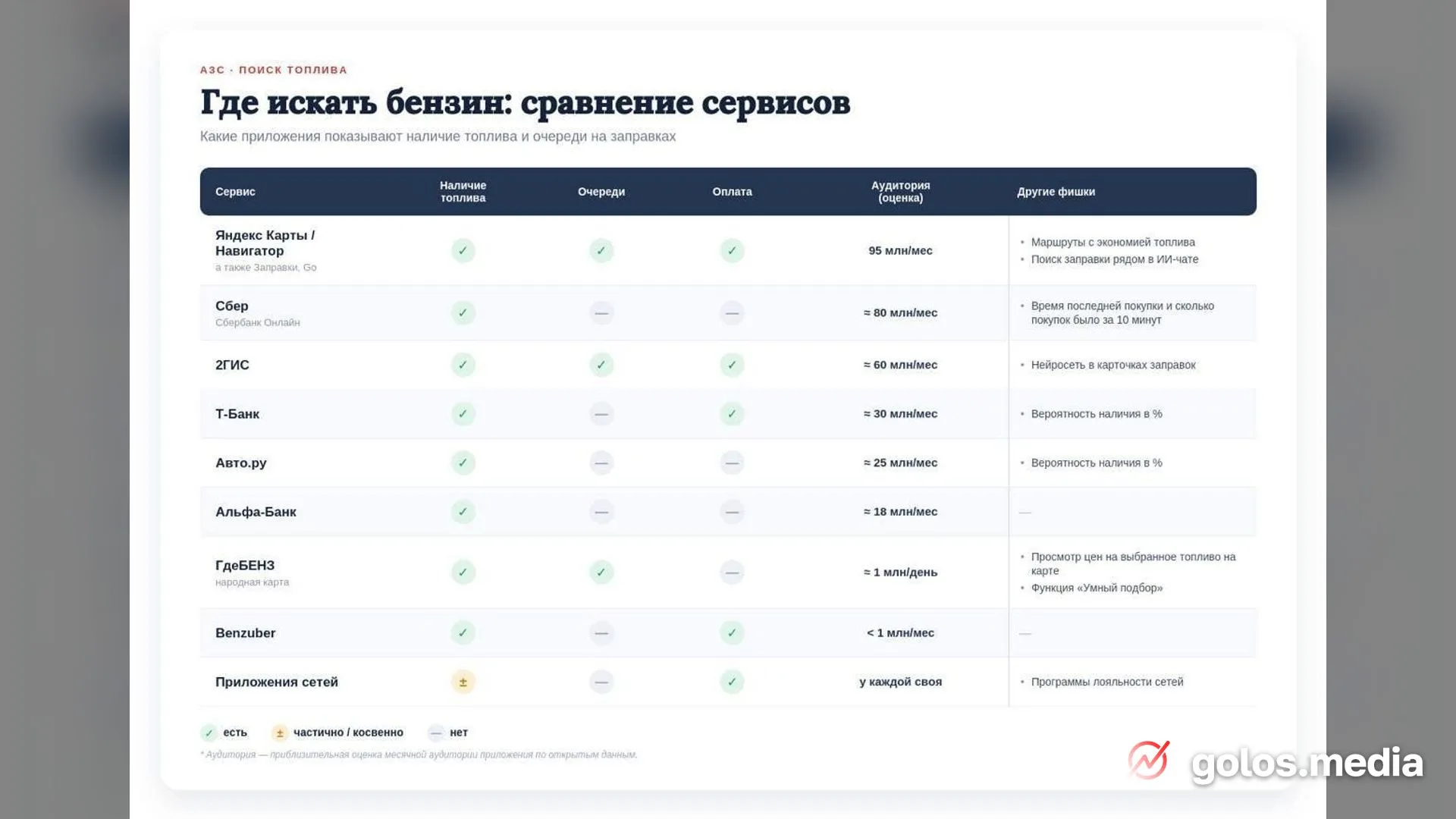The image size is (1456, 819).
Task: Click the payment checkmark in 2ГИС row
Action: click(732, 365)
